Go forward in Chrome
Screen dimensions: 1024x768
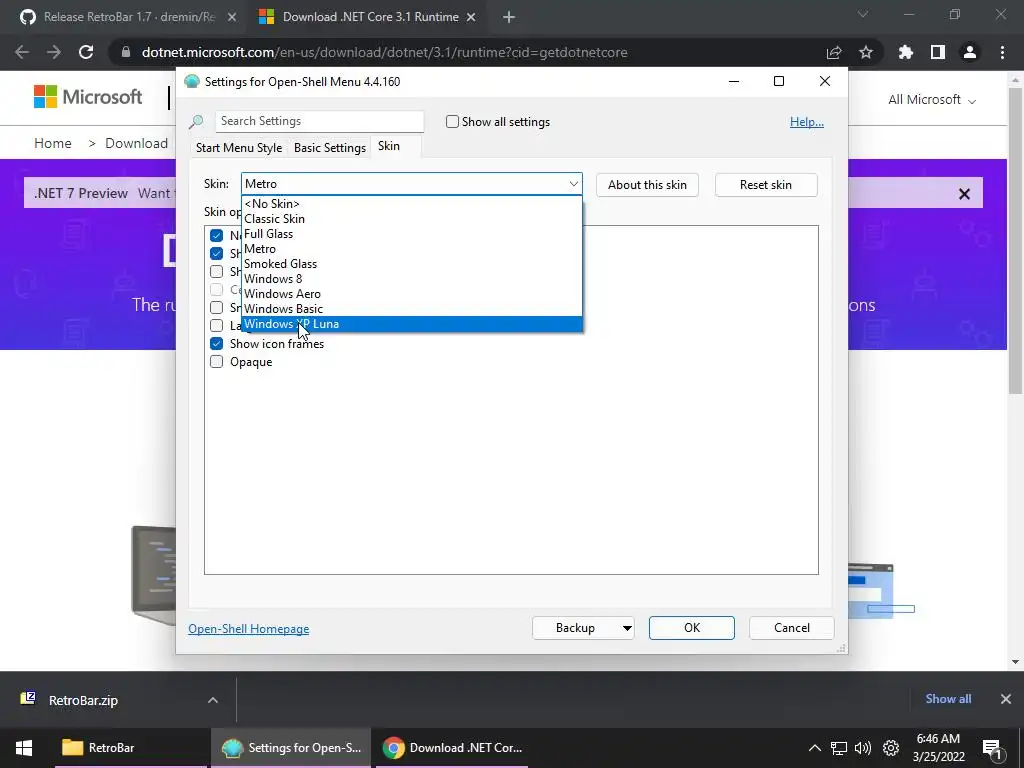point(54,52)
